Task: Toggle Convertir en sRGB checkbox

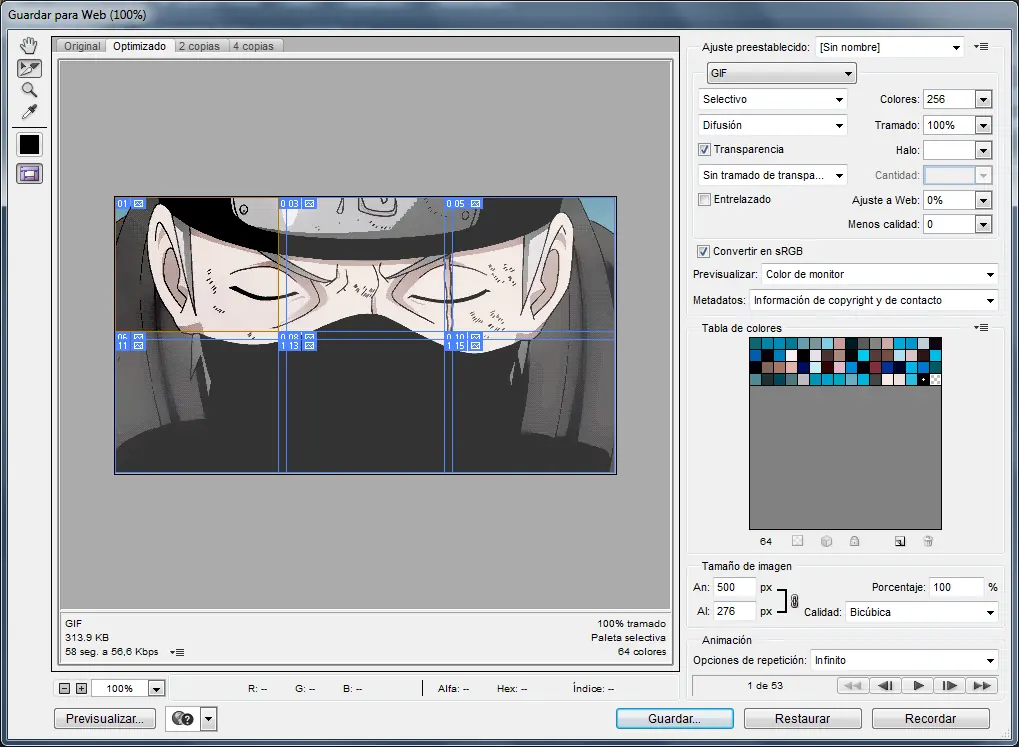Action: point(703,251)
